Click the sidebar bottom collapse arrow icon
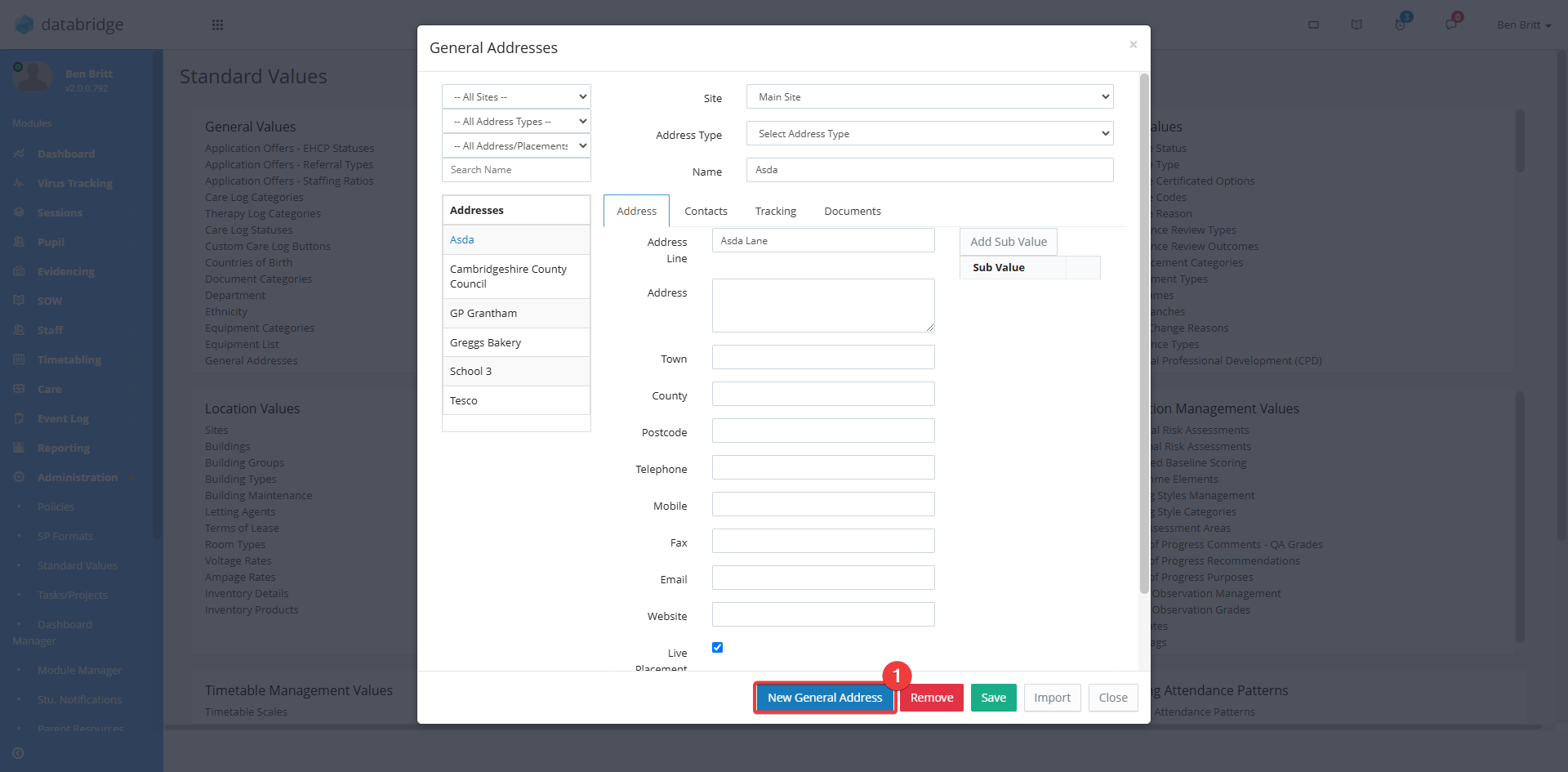Screen dimensions: 1568x772 tap(18, 753)
